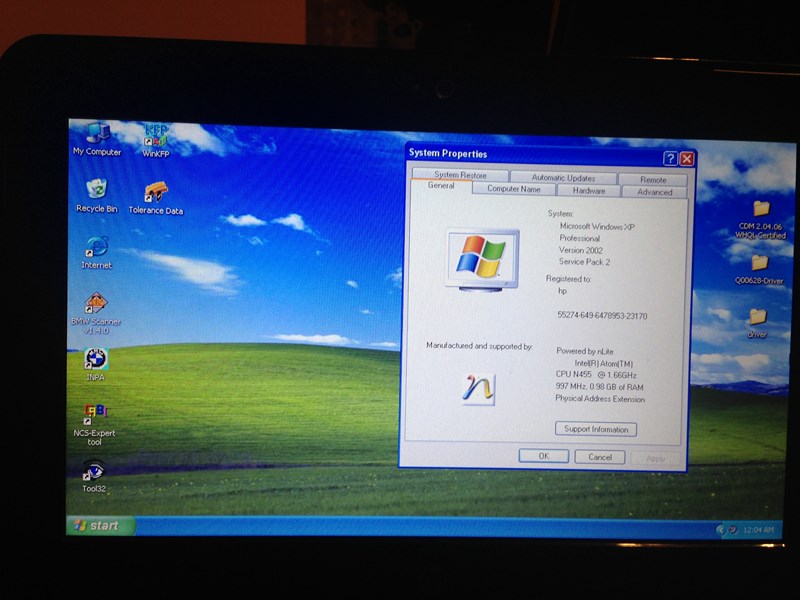The width and height of the screenshot is (800, 600).
Task: Select the WinKFP desktop shortcut
Action: coord(156,140)
